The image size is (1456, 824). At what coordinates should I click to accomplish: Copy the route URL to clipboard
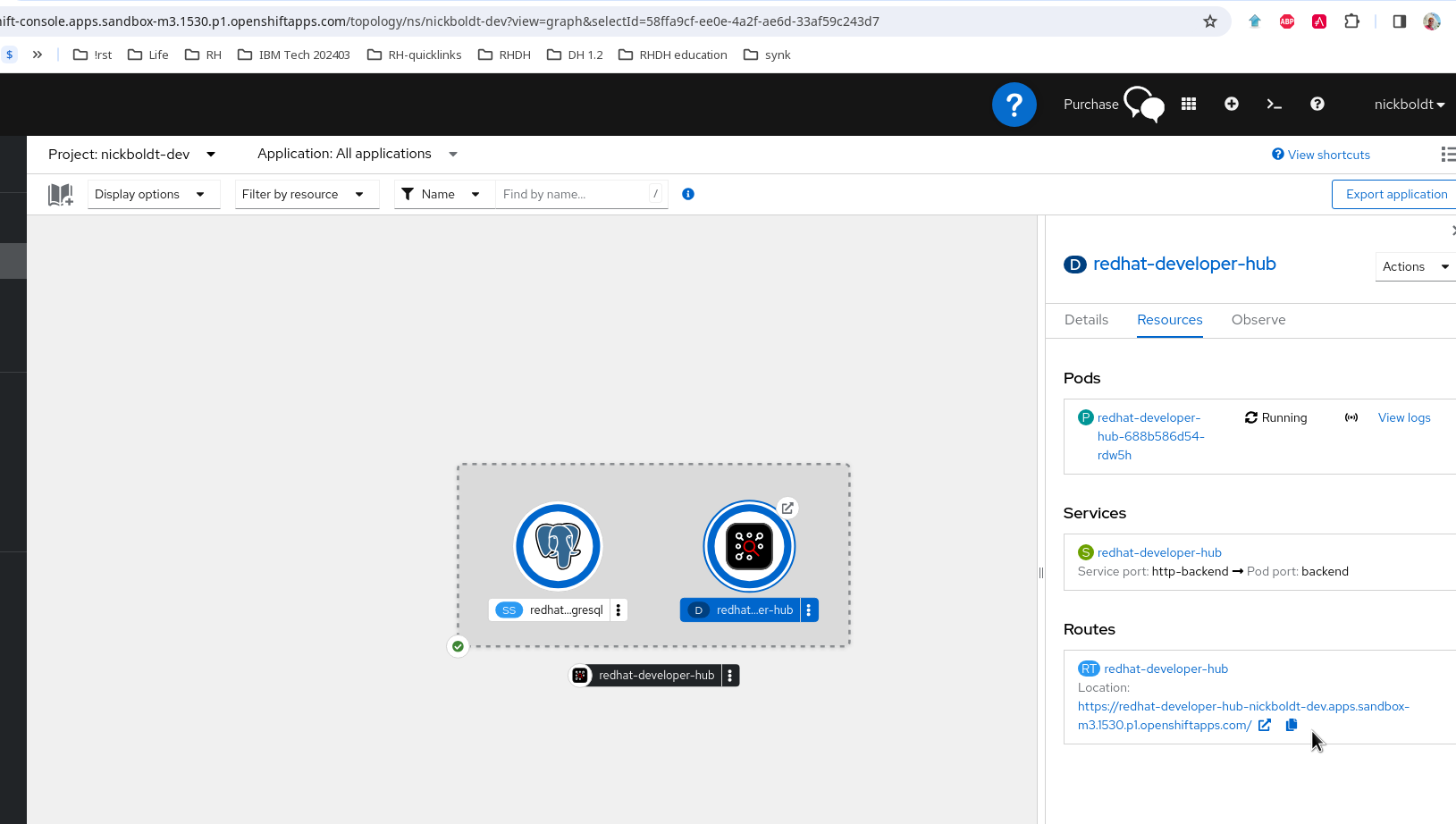click(x=1291, y=725)
